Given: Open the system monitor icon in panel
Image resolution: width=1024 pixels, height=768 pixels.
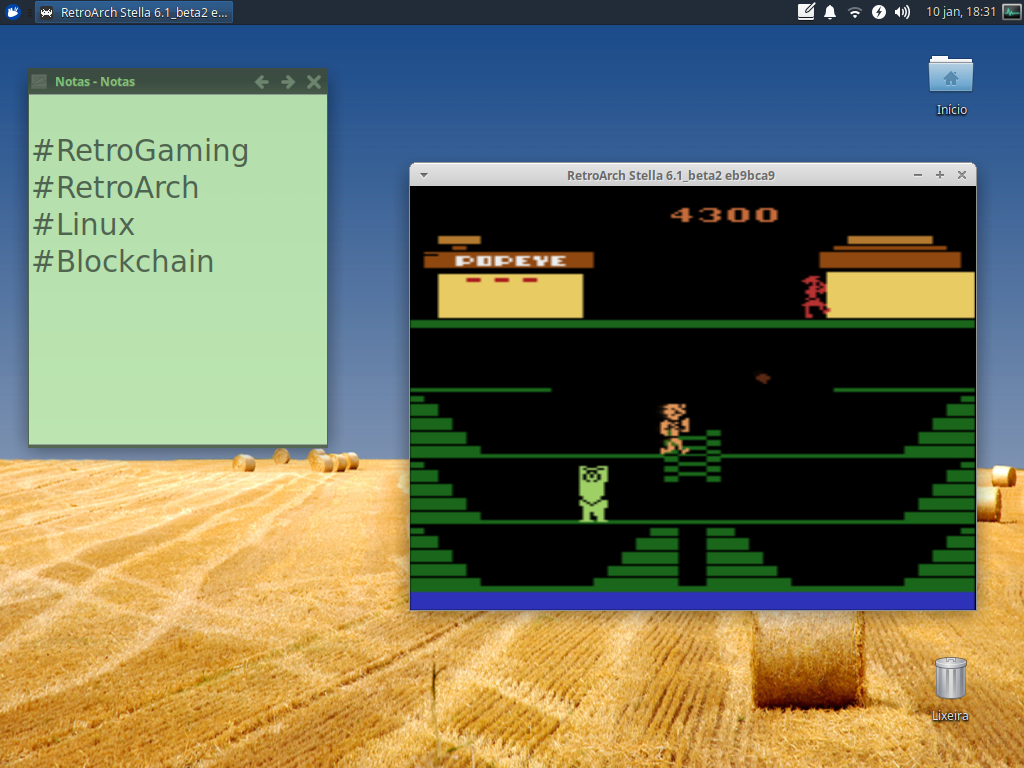Looking at the screenshot, I should (1011, 12).
